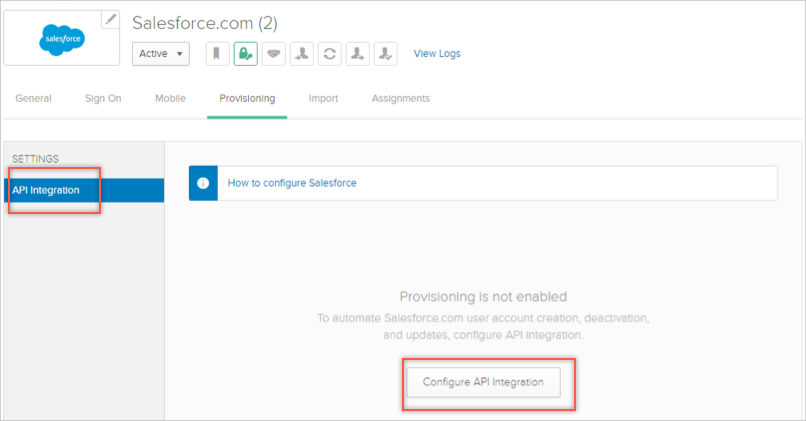Click the user import icon with down arrow
The height and width of the screenshot is (421, 806).
tap(301, 54)
